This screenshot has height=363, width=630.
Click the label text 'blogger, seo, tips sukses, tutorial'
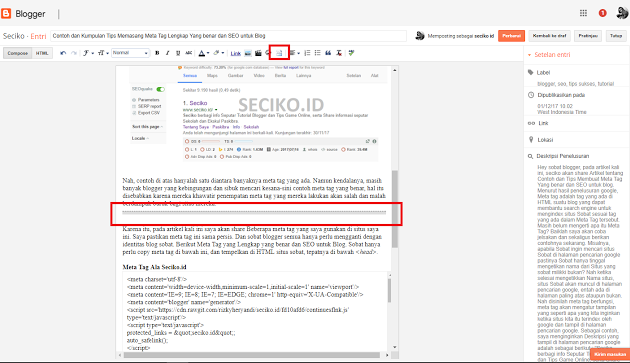point(575,84)
